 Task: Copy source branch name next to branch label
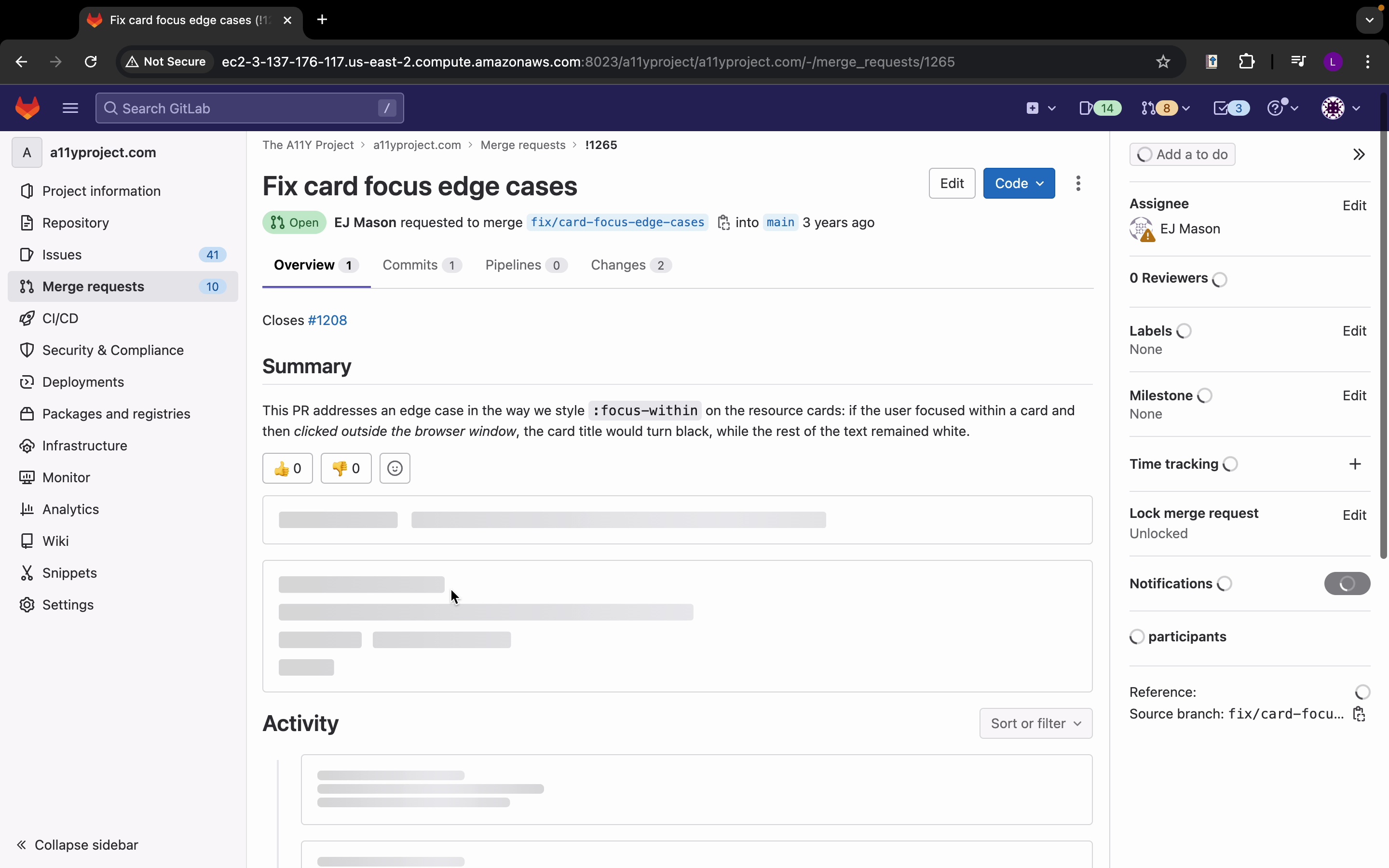[x=724, y=223]
